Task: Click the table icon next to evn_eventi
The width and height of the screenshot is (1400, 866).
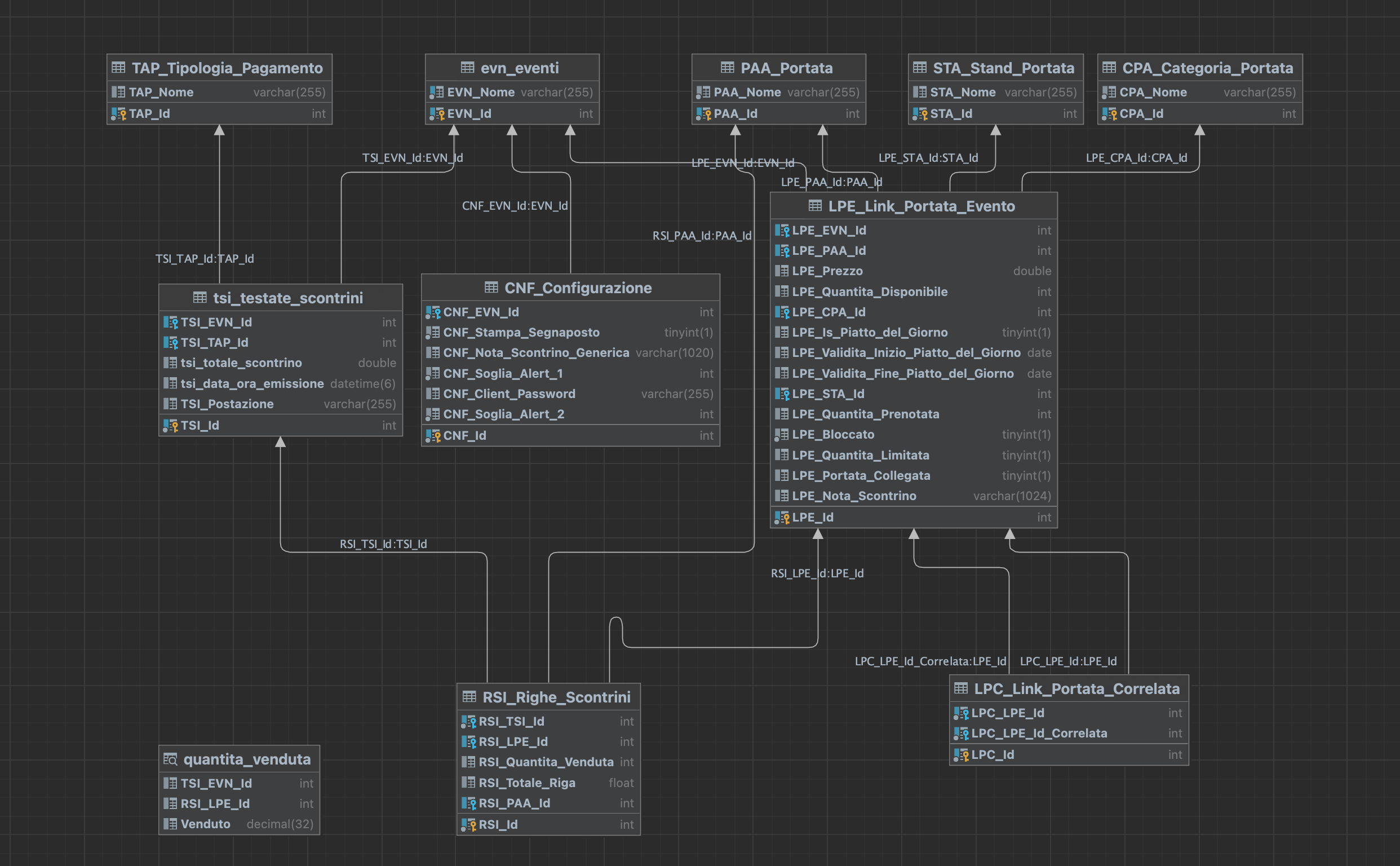Action: (467, 68)
